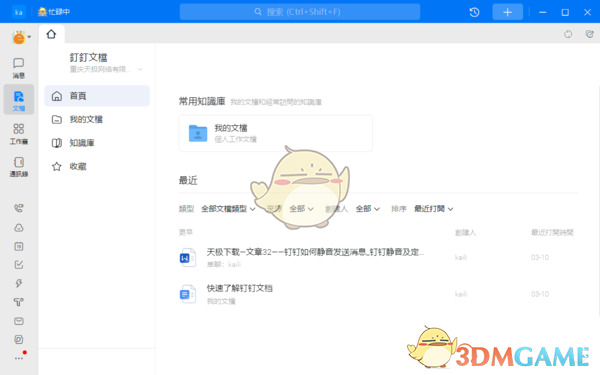This screenshot has width=600, height=375.
Task: Focus the search (搜索) field
Action: pos(300,12)
